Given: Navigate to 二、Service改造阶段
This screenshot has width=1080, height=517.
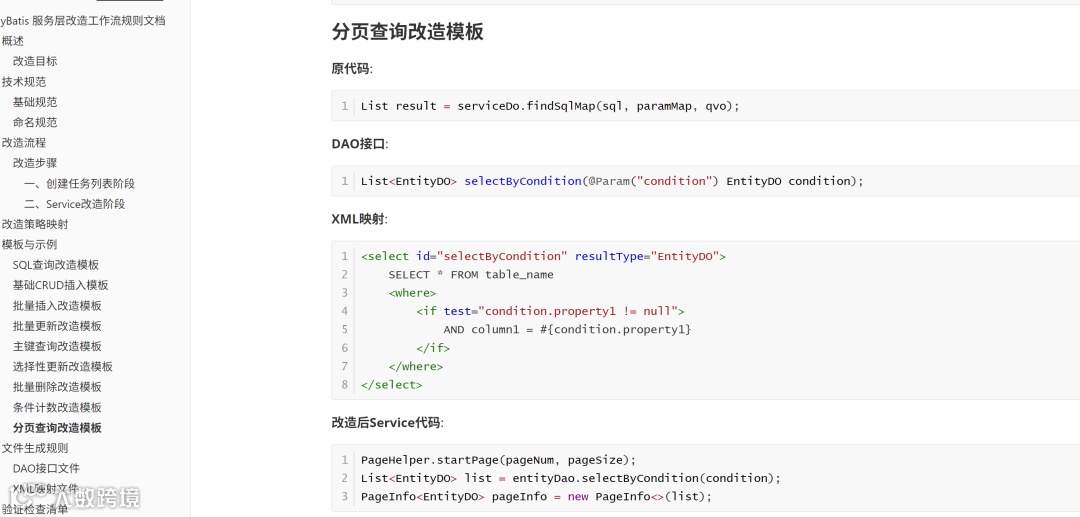Looking at the screenshot, I should (x=74, y=204).
